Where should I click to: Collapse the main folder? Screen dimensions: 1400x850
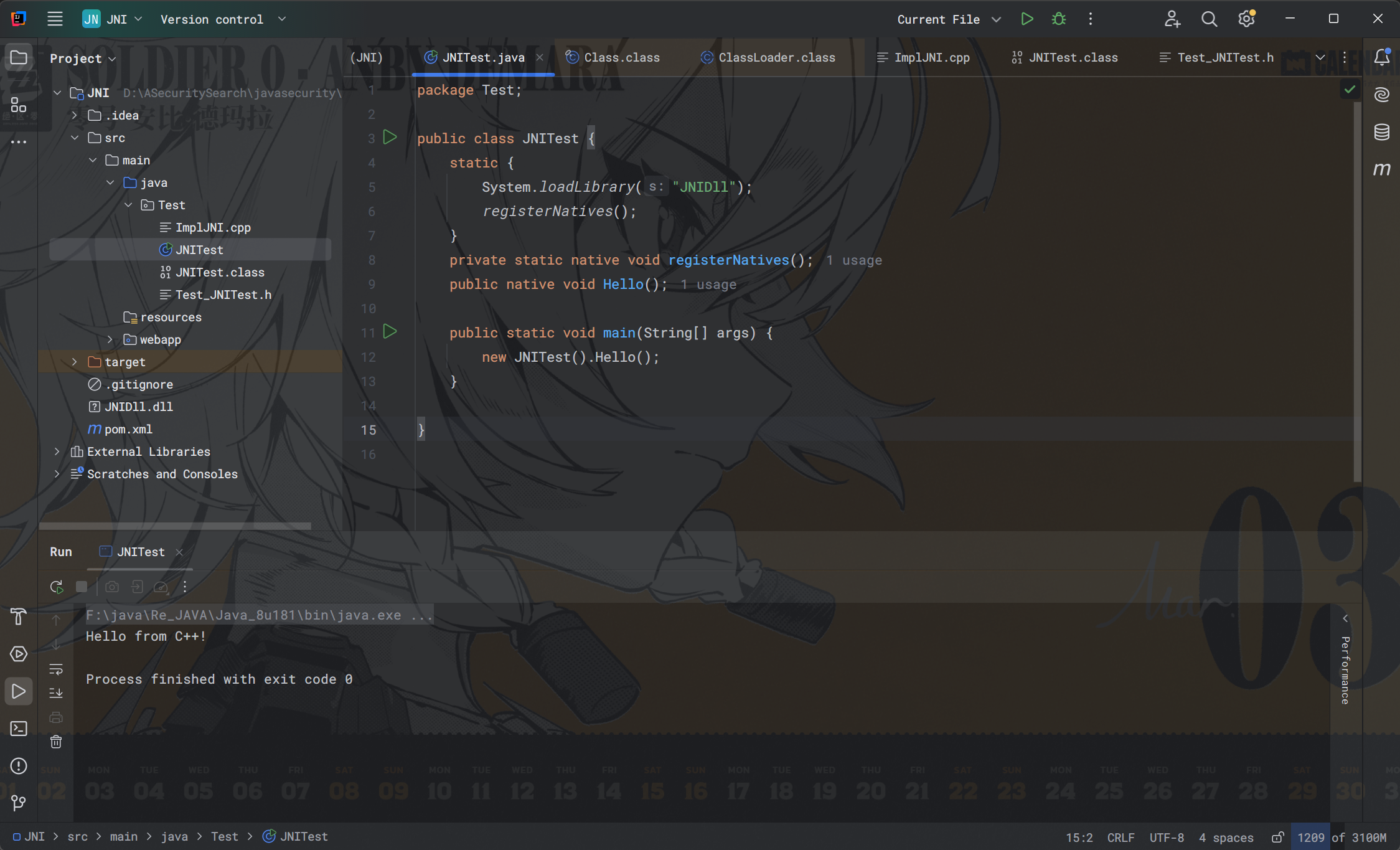pyautogui.click(x=93, y=160)
